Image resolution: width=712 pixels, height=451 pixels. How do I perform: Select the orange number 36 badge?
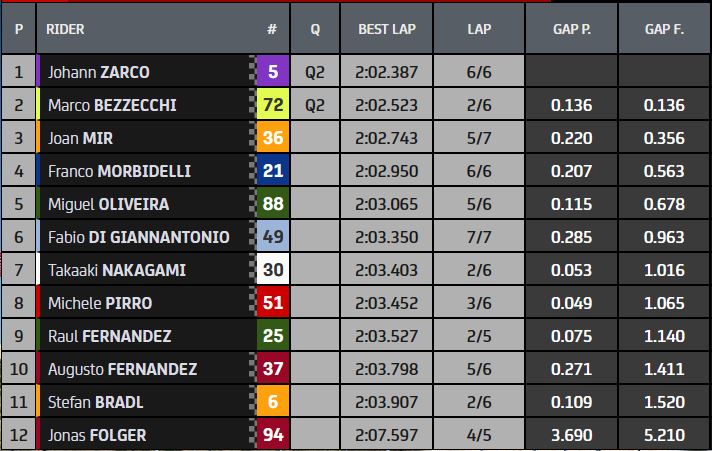pyautogui.click(x=273, y=138)
